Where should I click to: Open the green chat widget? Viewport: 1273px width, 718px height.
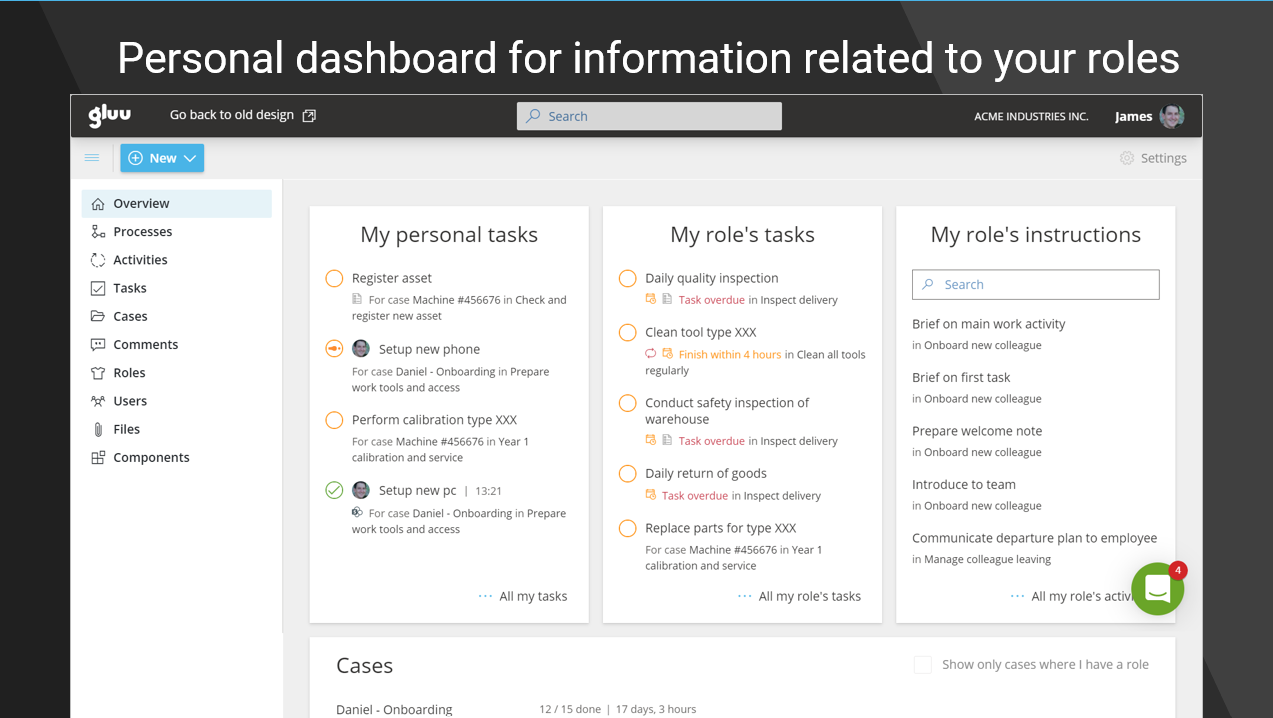(1158, 589)
